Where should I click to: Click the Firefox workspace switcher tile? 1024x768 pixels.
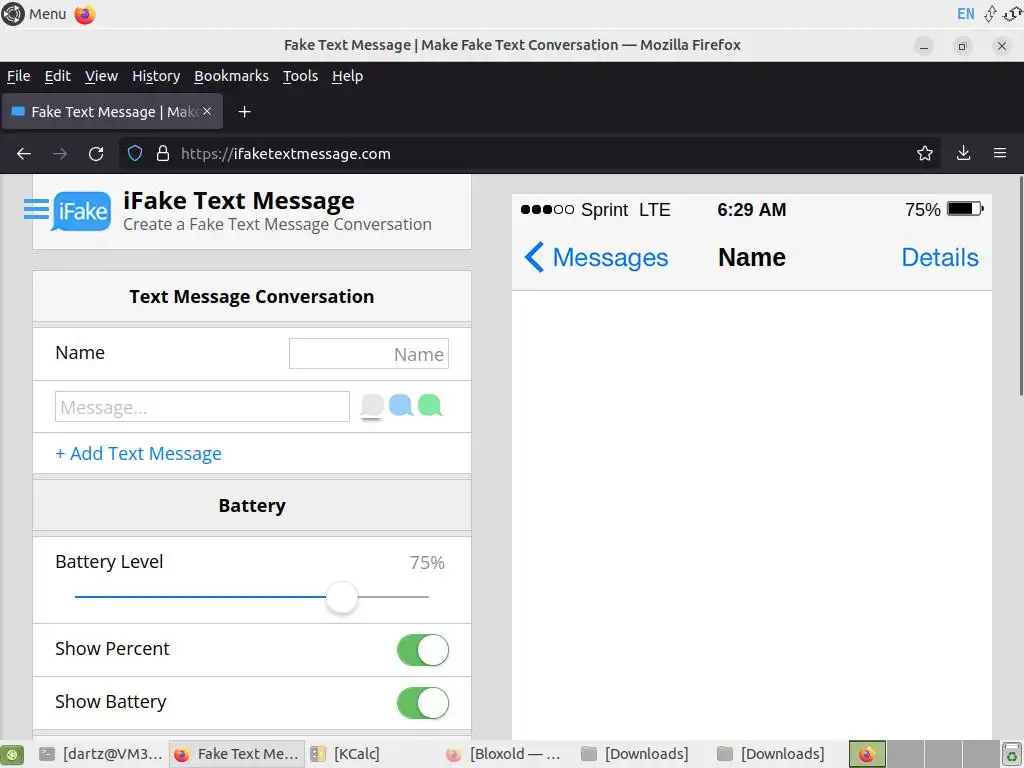pos(867,754)
